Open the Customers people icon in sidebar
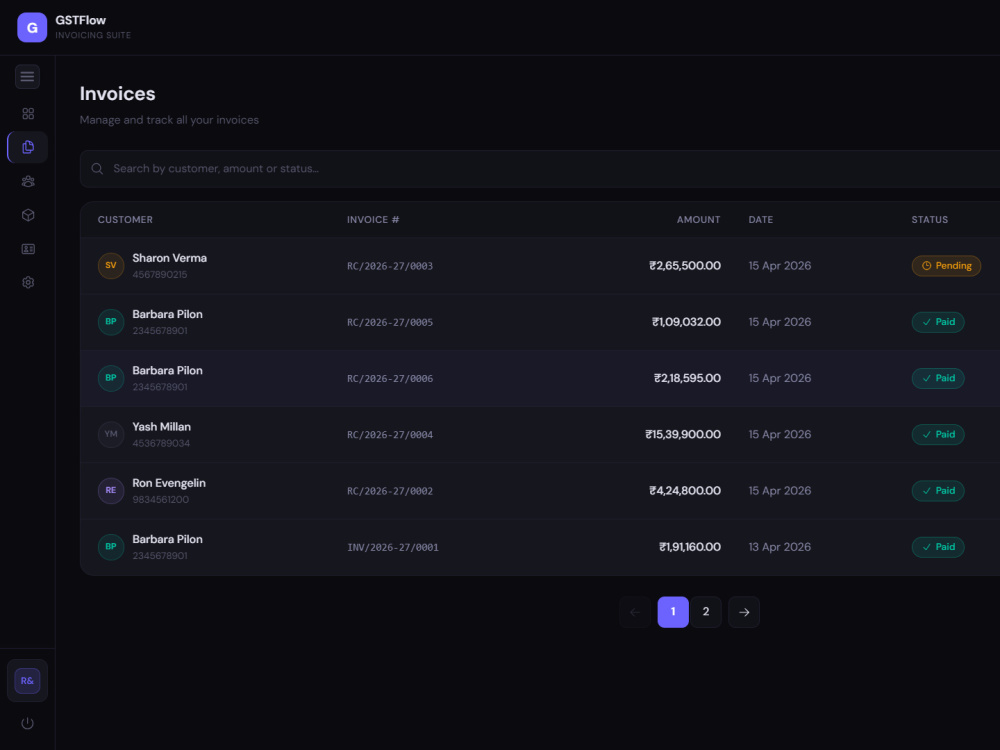1000x750 pixels. click(x=28, y=182)
